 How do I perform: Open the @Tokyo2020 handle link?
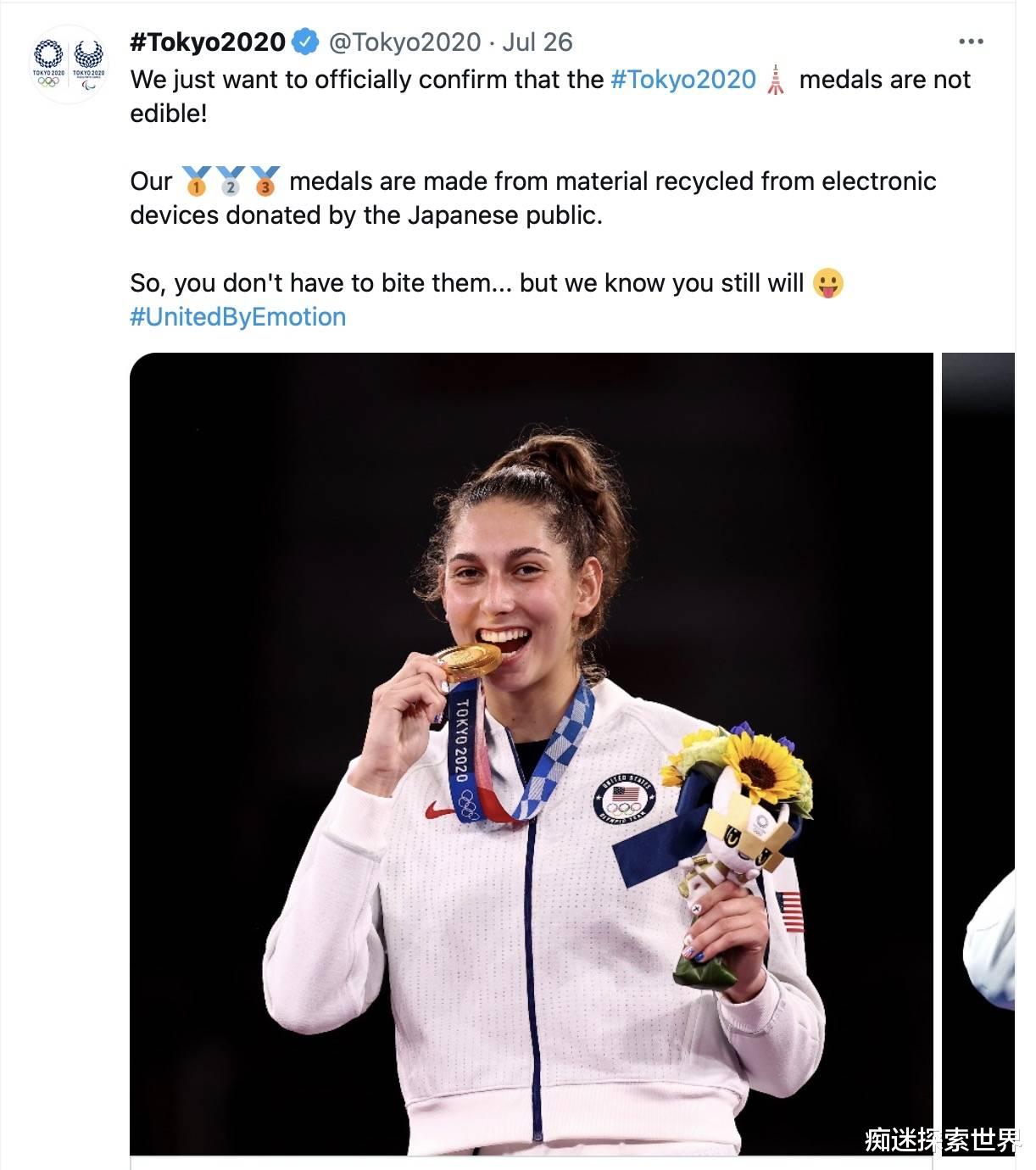404,42
